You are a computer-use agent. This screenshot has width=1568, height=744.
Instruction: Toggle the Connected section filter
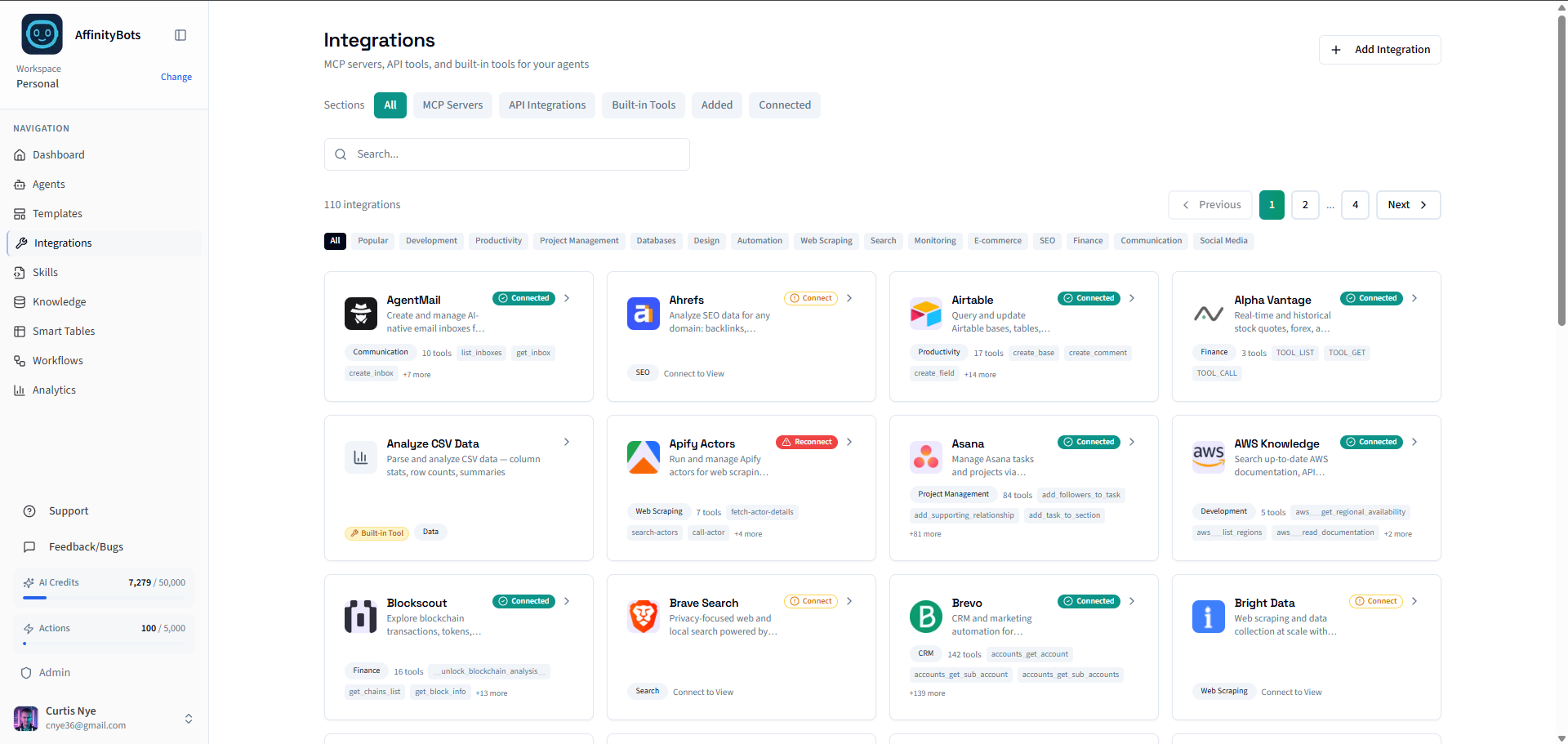(x=784, y=105)
